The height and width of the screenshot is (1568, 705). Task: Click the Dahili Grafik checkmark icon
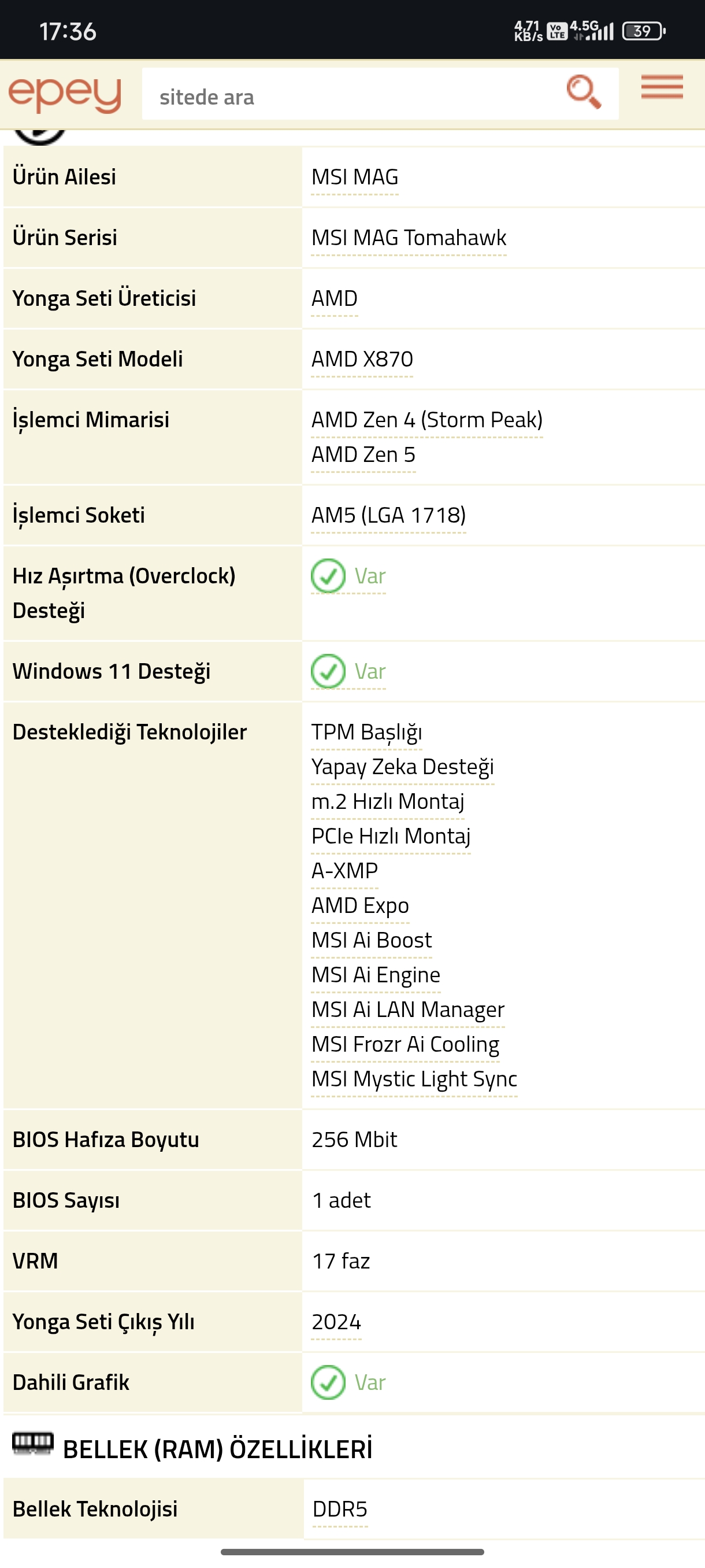point(328,1382)
